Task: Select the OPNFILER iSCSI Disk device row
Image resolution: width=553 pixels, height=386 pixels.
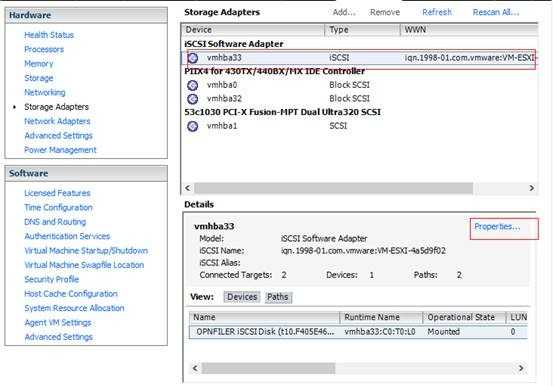Action: [358, 332]
